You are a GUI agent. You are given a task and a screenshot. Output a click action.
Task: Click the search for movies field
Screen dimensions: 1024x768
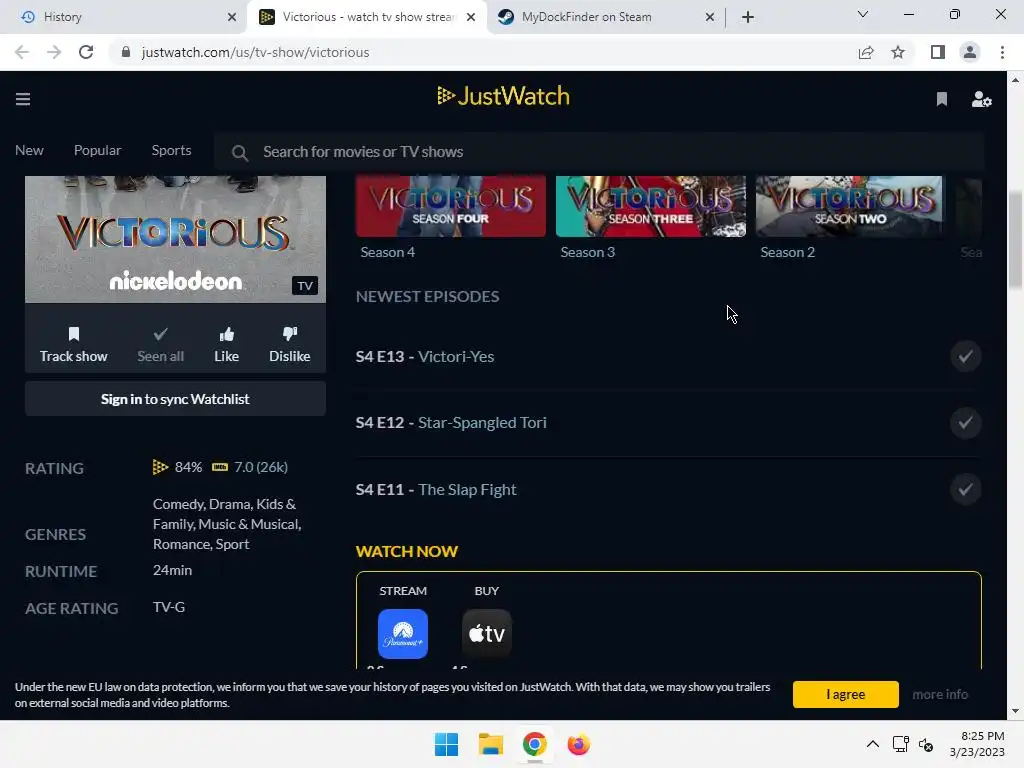pyautogui.click(x=600, y=152)
